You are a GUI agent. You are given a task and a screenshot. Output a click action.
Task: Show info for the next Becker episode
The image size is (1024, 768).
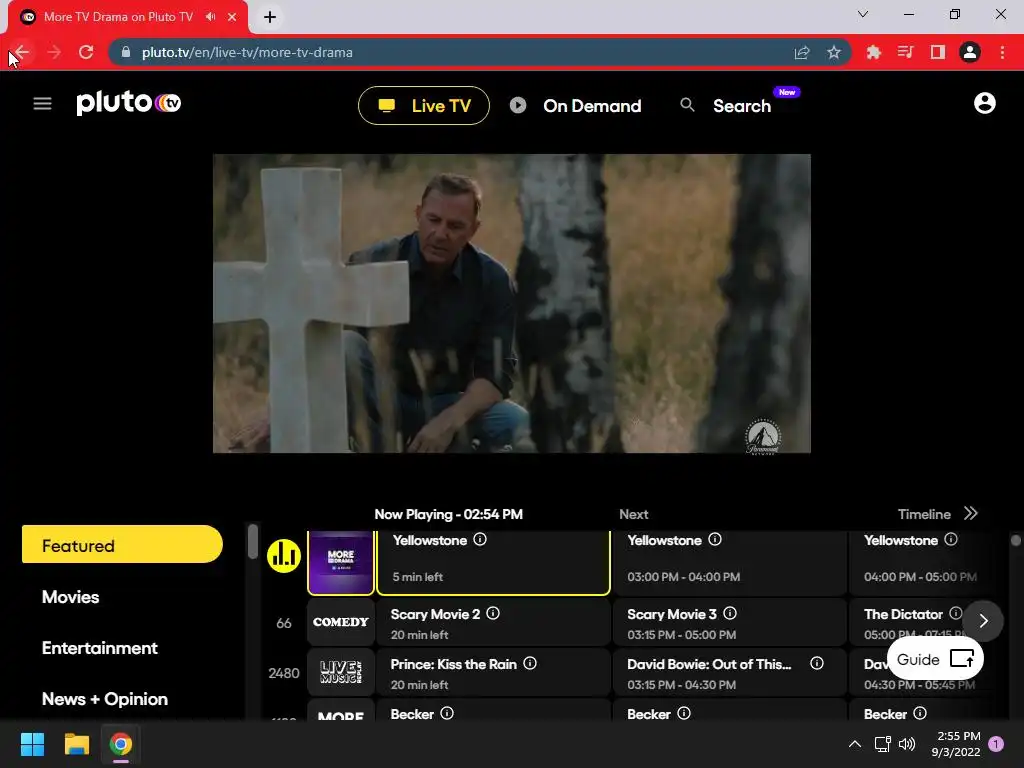pyautogui.click(x=684, y=713)
